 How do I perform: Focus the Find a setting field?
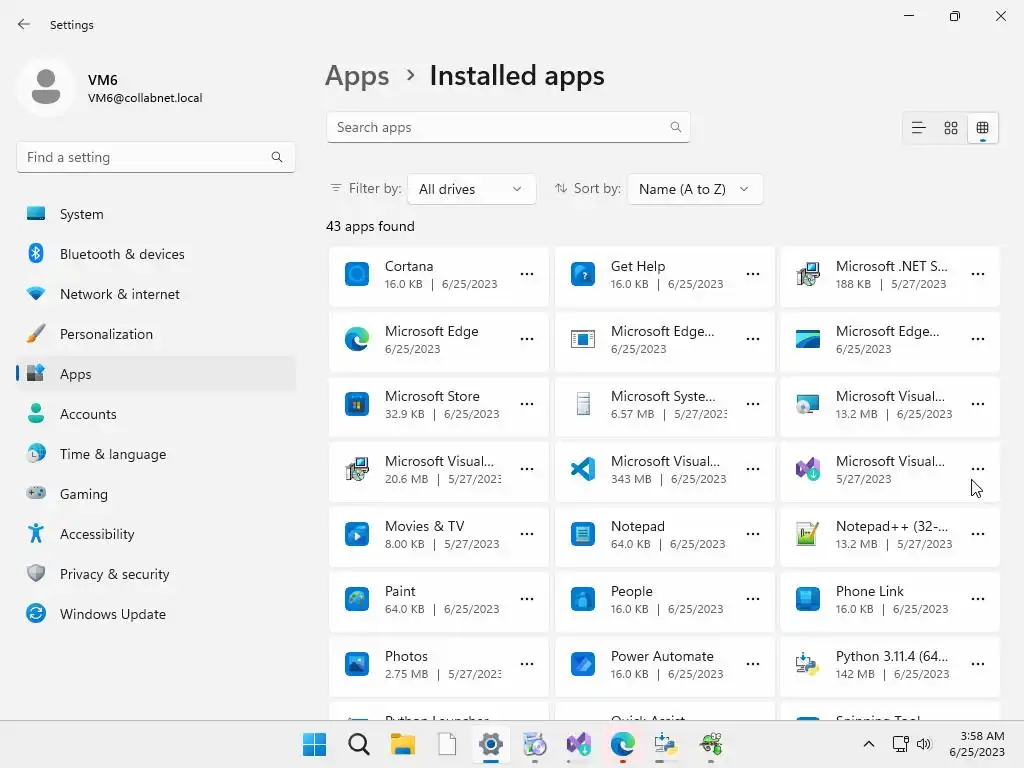click(x=156, y=157)
